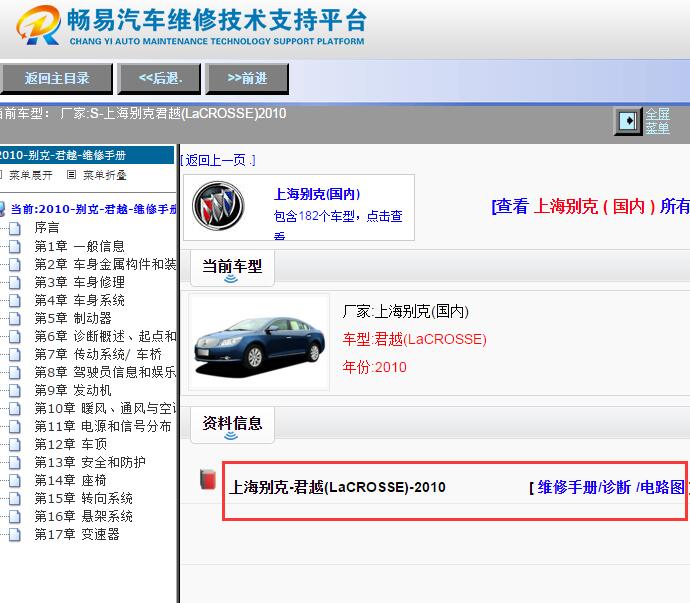Click the fullscreen menu toggle icon
Screen dimensions: 690x603
click(628, 121)
